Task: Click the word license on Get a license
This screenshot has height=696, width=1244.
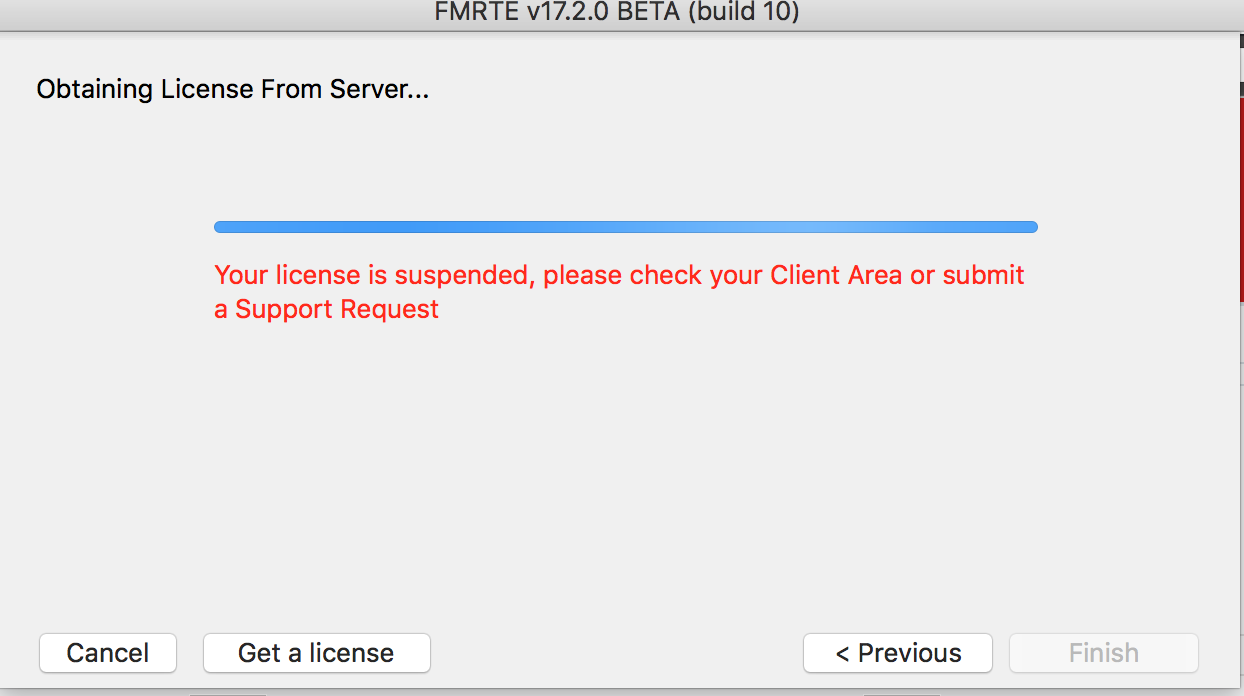Action: pyautogui.click(x=352, y=653)
